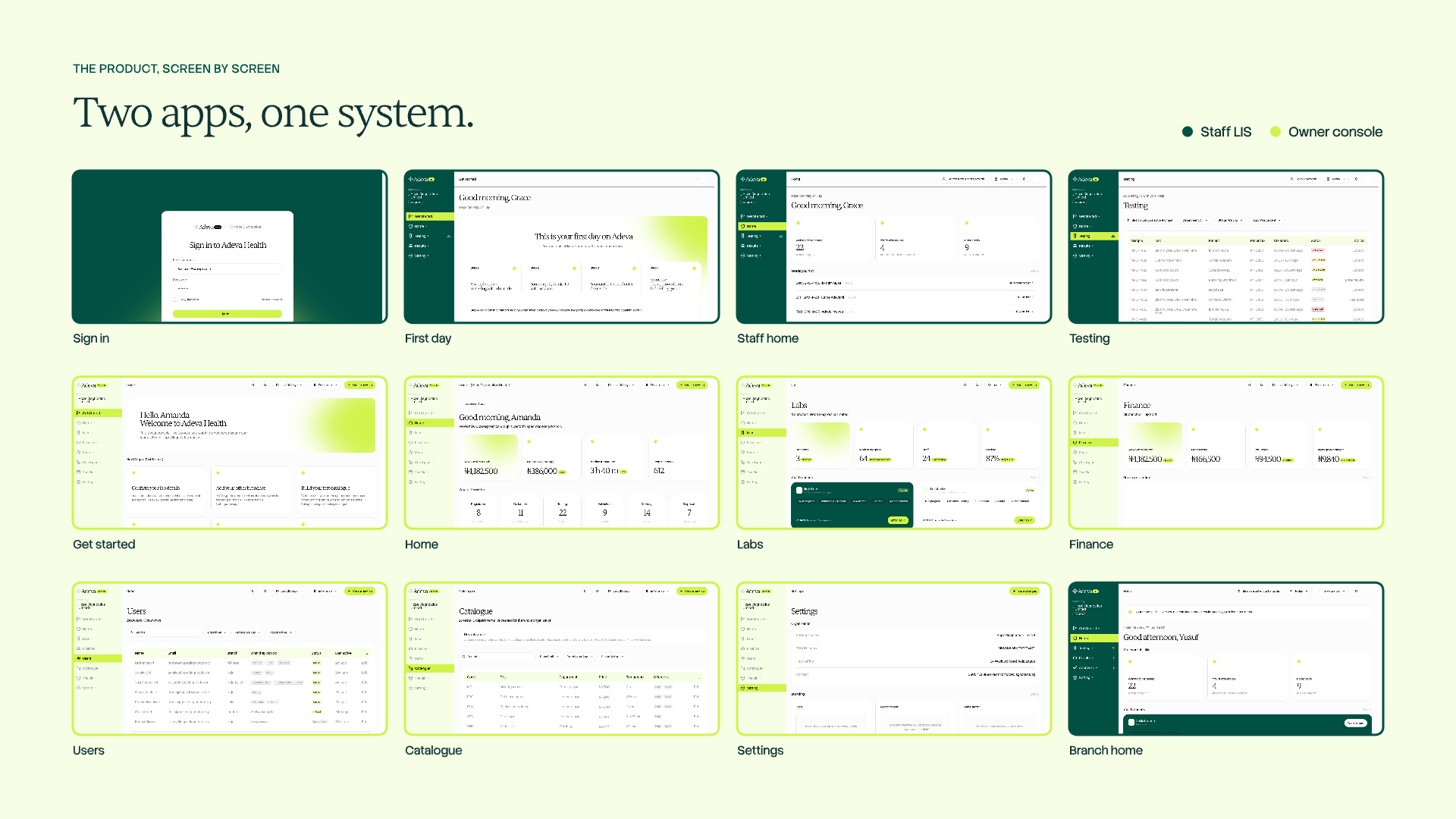Click highlighted Settings sidebar item in Settings thumbnail
The width and height of the screenshot is (1456, 819).
(761, 688)
